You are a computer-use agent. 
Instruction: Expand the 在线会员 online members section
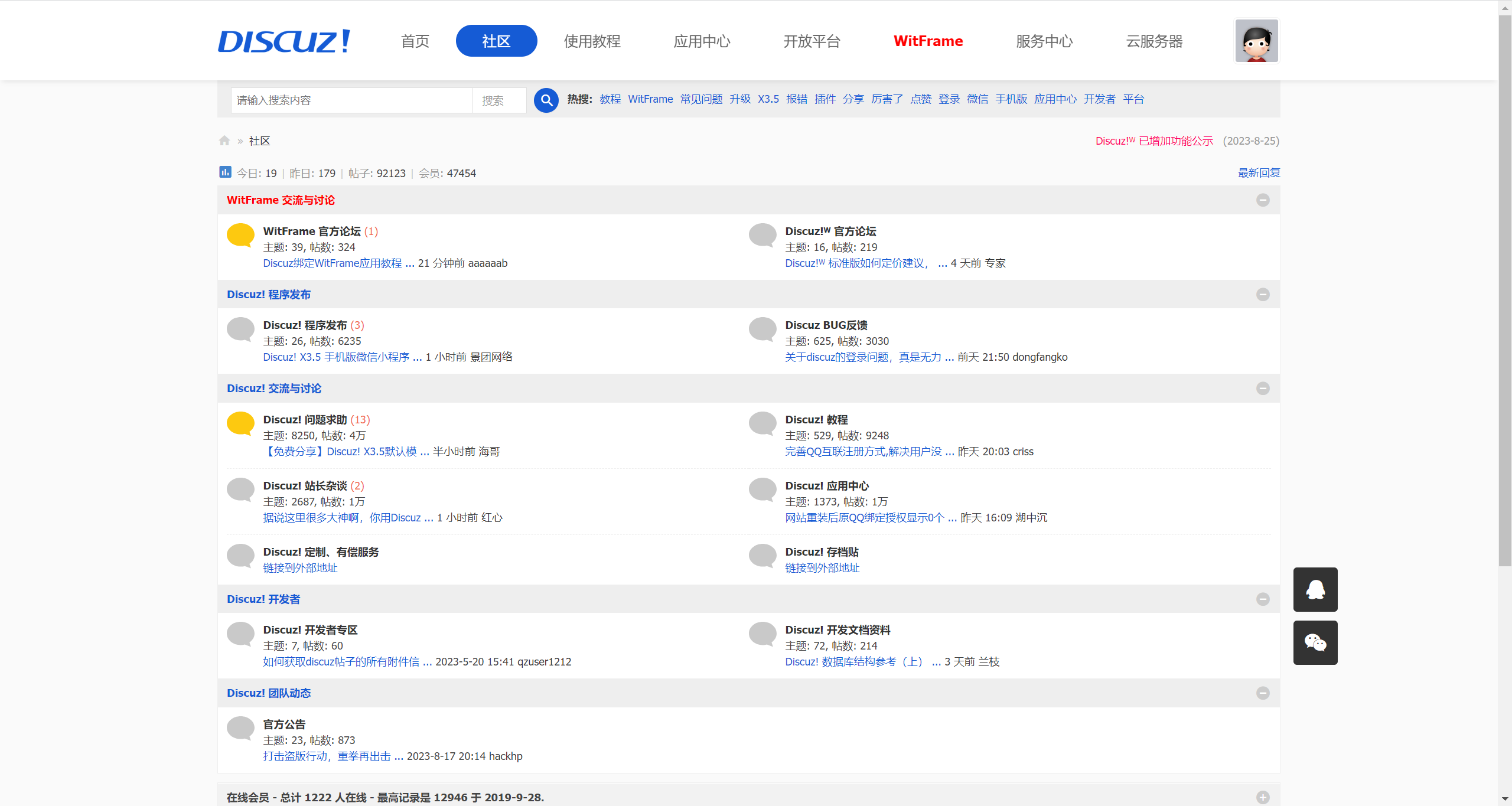tap(1263, 798)
